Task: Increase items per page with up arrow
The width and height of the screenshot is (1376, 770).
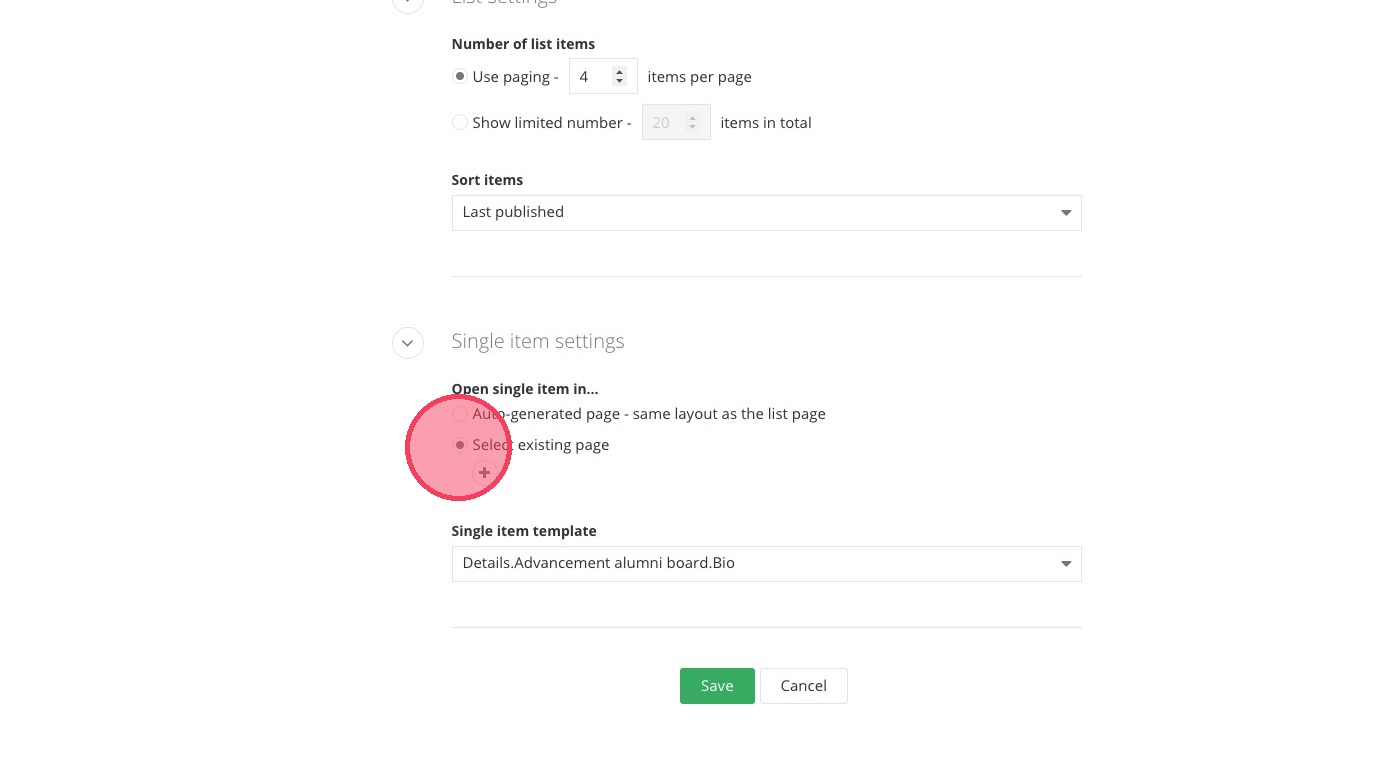Action: [x=619, y=72]
